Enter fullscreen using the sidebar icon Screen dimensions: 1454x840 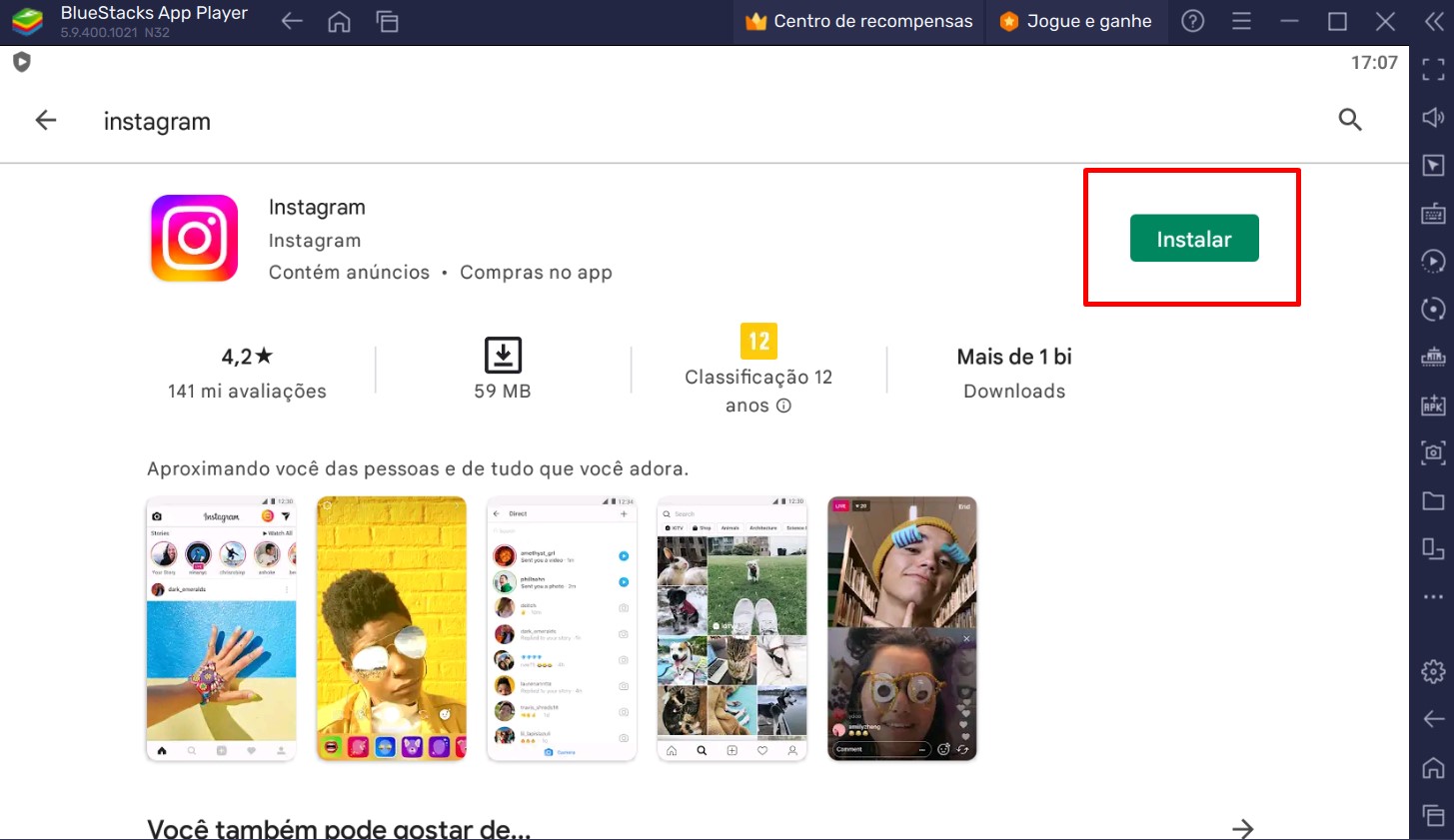pos(1433,68)
